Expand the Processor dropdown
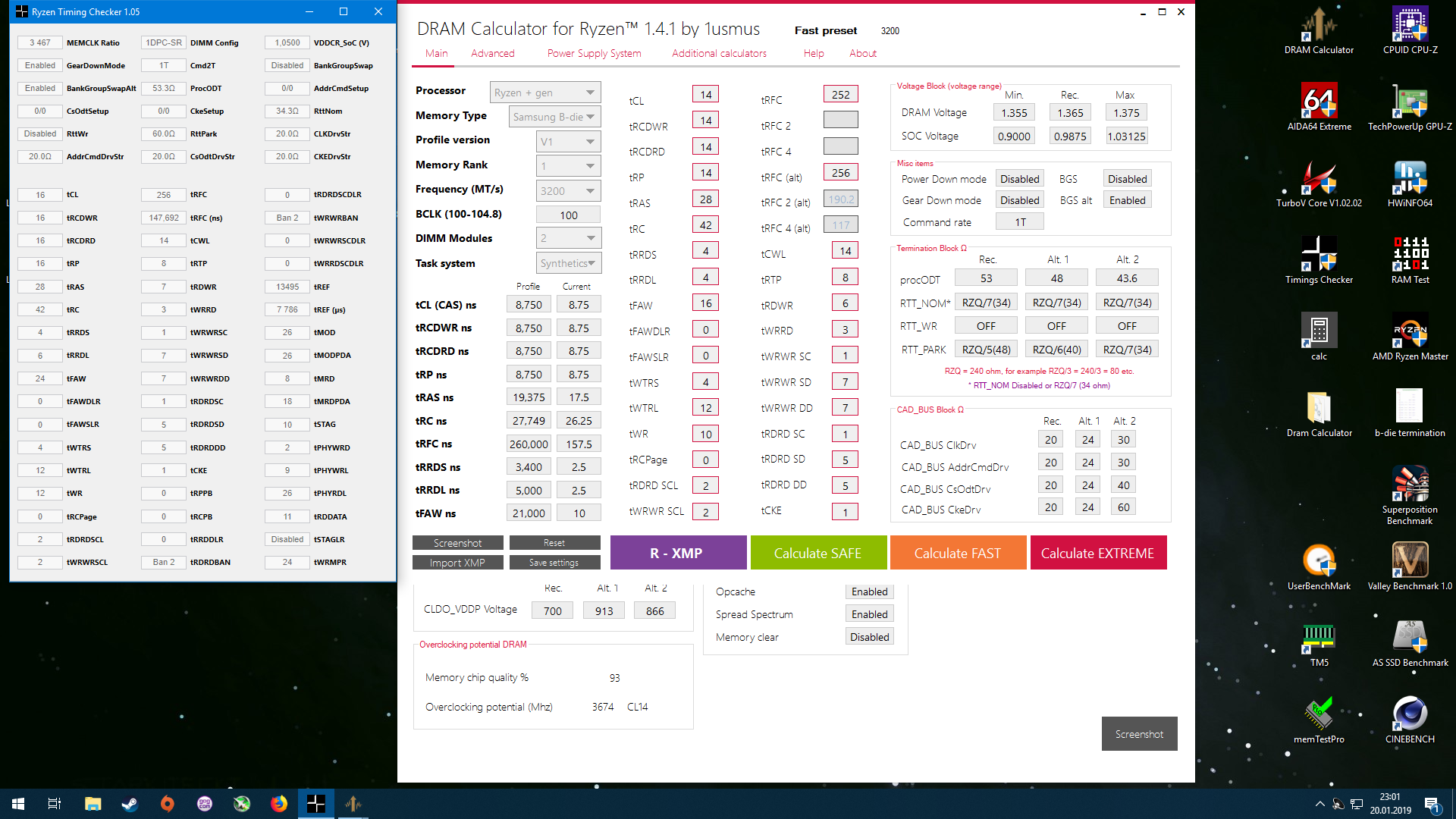The width and height of the screenshot is (1456, 819). (545, 93)
